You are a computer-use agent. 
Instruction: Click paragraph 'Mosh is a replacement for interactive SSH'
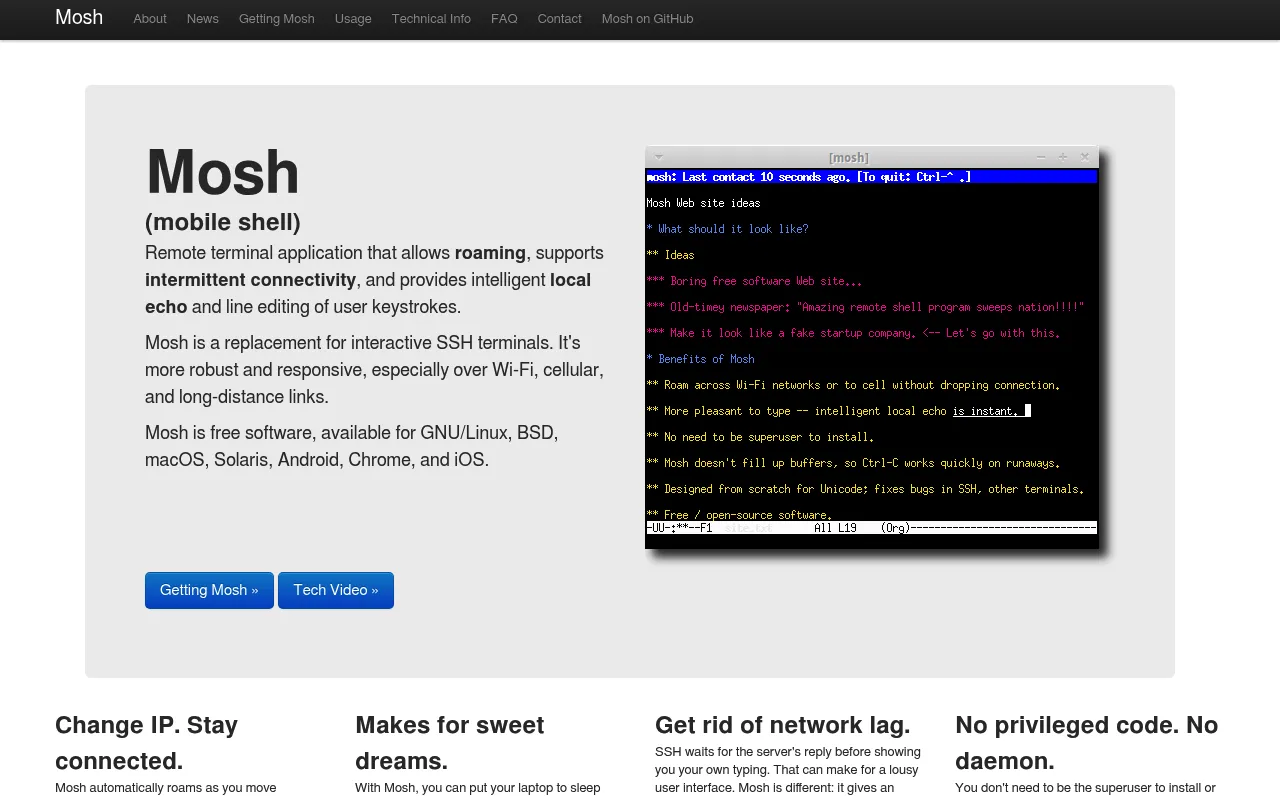(374, 370)
